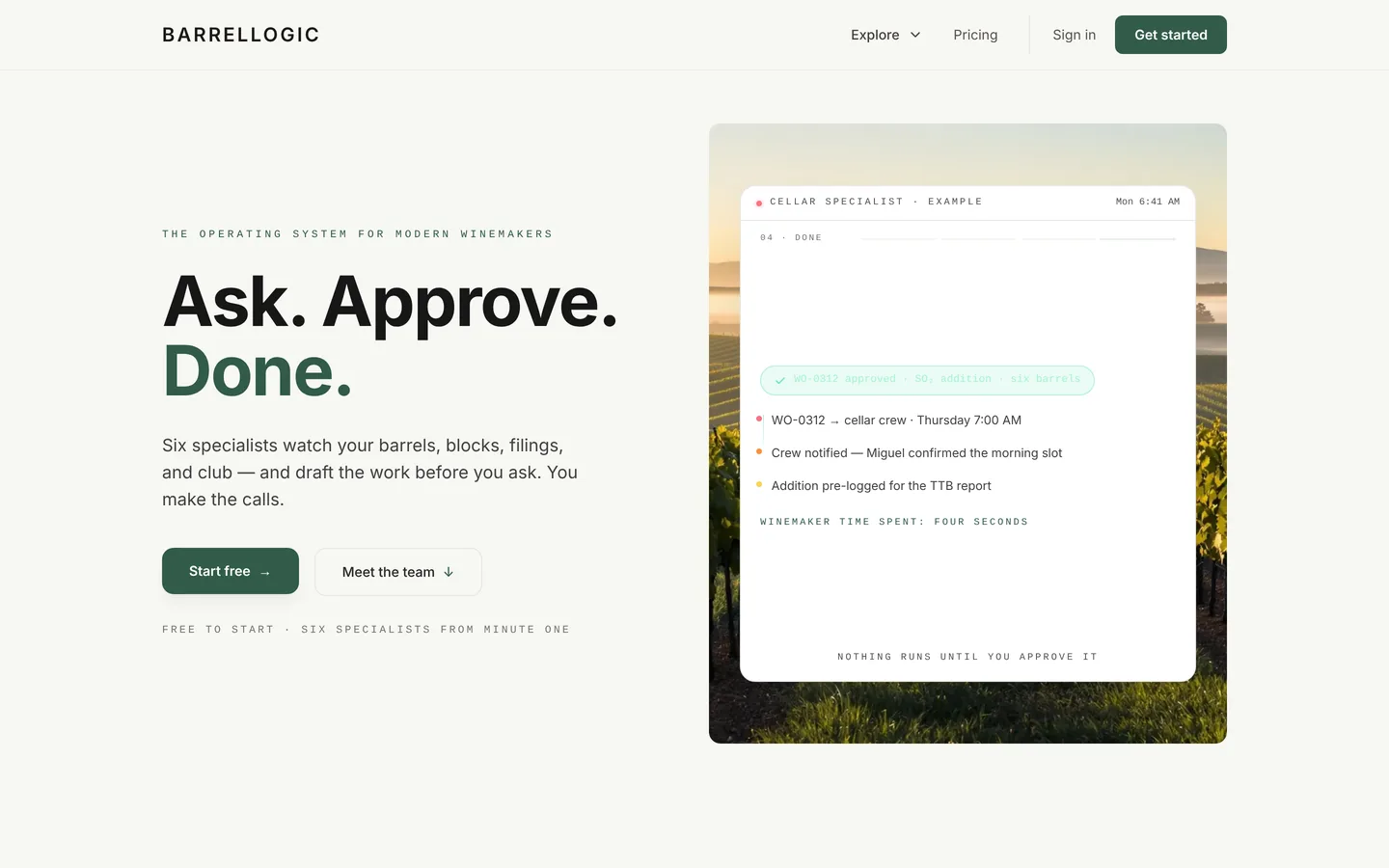Click 'WINEMAKER TIME SPENT: FOUR SECONDS' text

coord(894,522)
